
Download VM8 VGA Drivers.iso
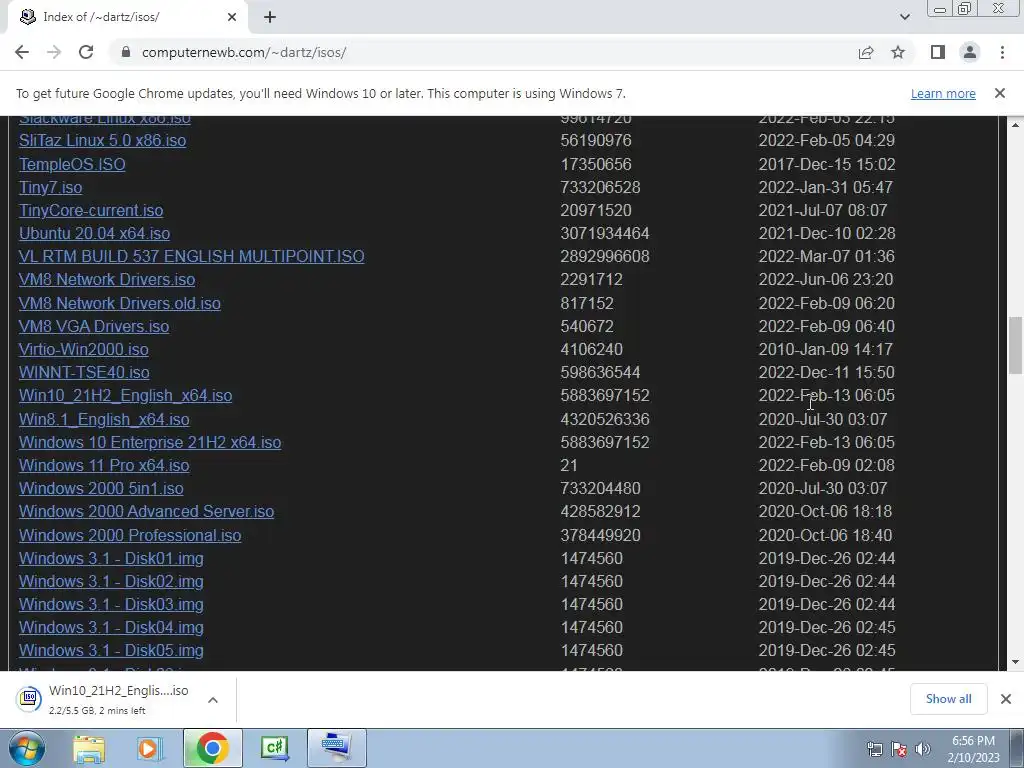tap(94, 326)
